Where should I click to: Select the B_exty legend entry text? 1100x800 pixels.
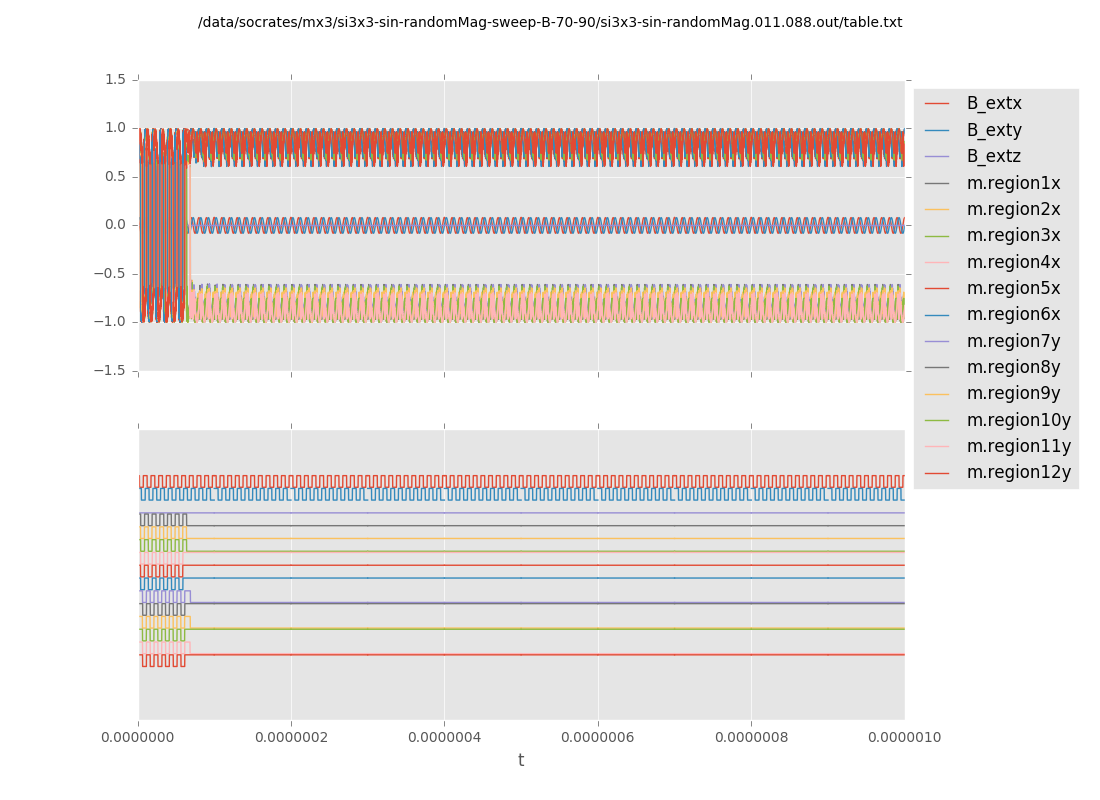click(993, 130)
